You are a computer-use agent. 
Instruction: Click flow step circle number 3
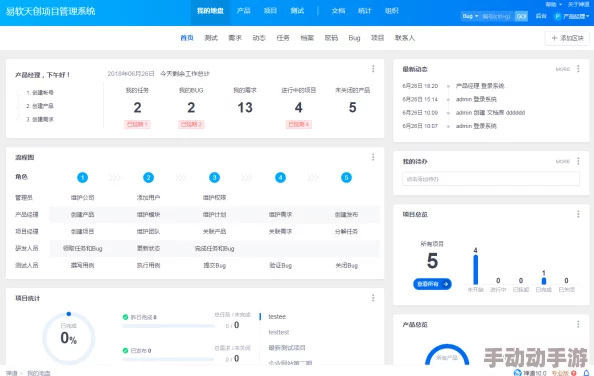tap(214, 177)
